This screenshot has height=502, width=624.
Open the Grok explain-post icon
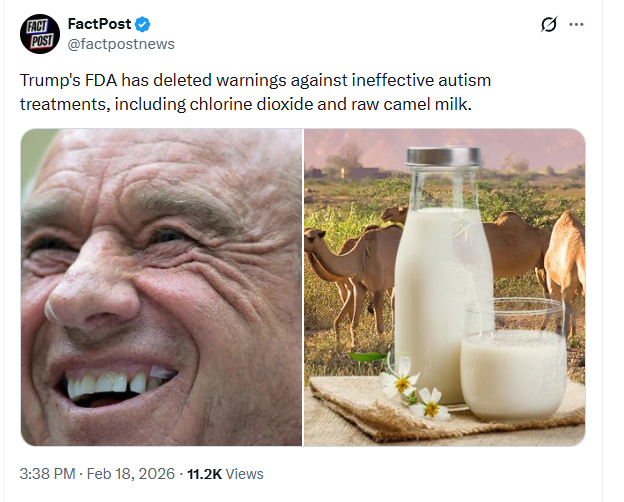(547, 25)
